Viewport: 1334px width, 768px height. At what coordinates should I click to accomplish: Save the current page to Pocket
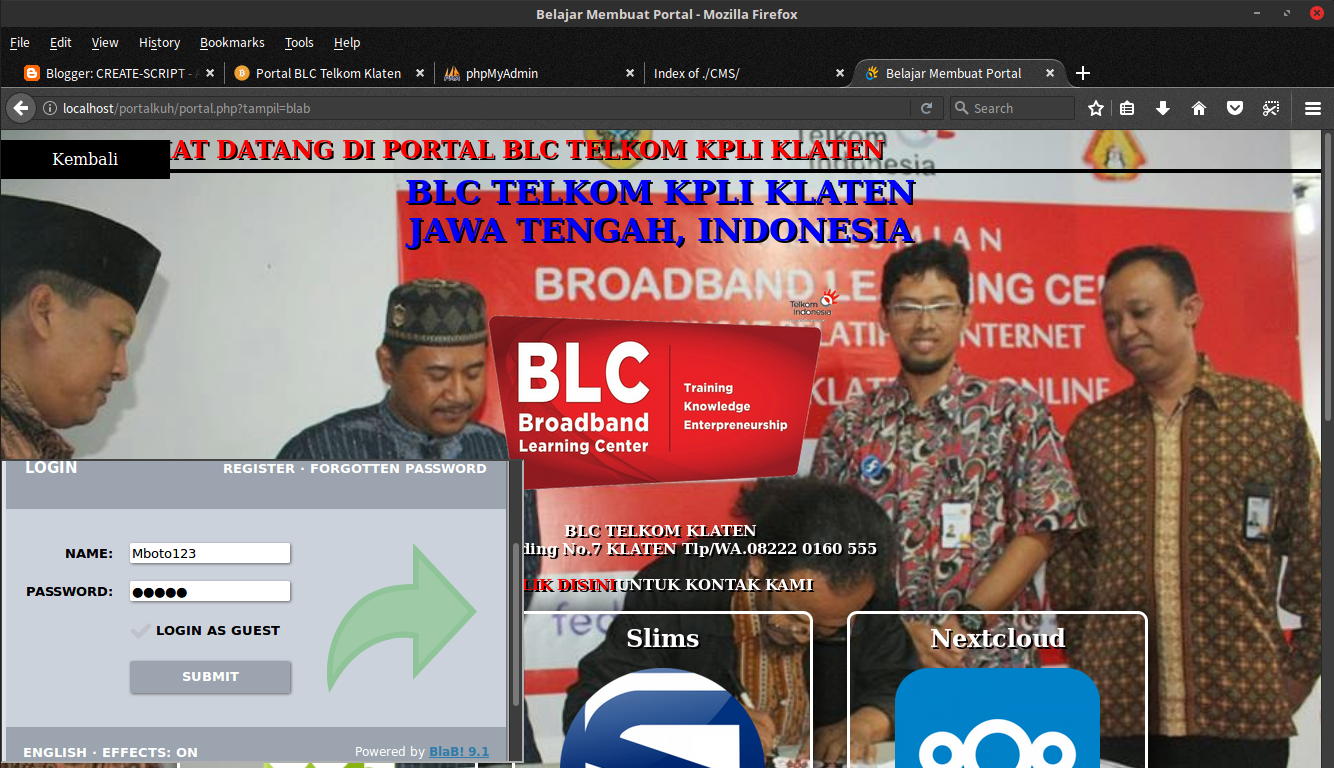point(1235,108)
